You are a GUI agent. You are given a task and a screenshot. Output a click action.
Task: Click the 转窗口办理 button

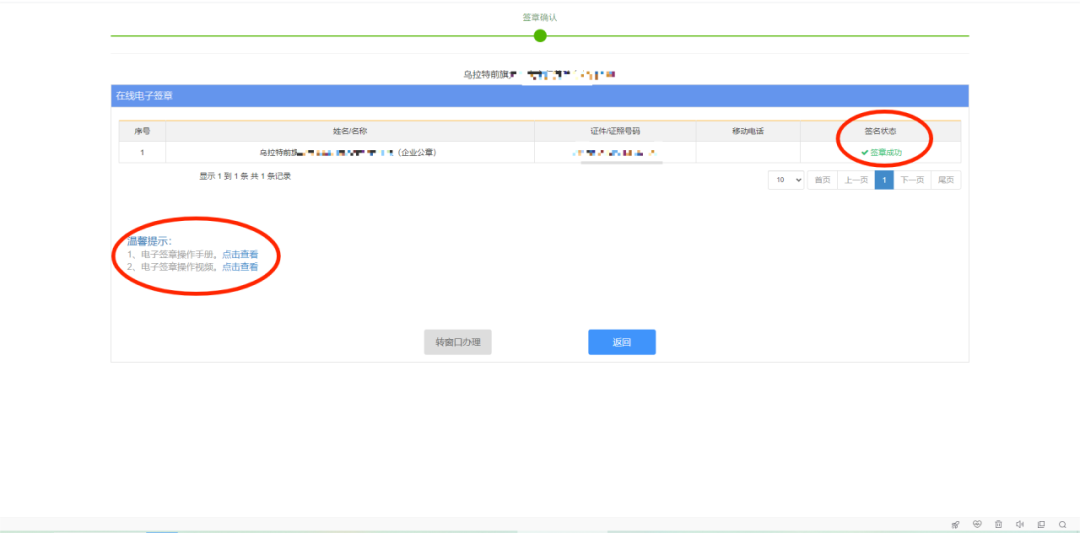pyautogui.click(x=457, y=342)
